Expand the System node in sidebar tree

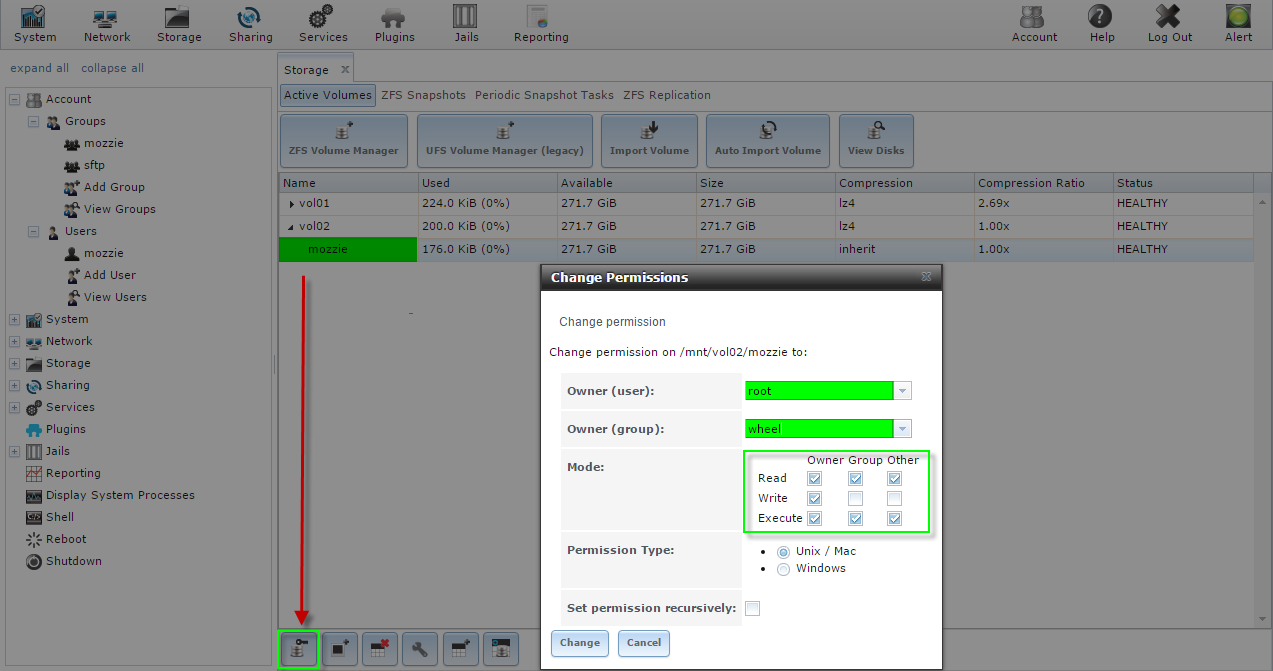[x=14, y=319]
